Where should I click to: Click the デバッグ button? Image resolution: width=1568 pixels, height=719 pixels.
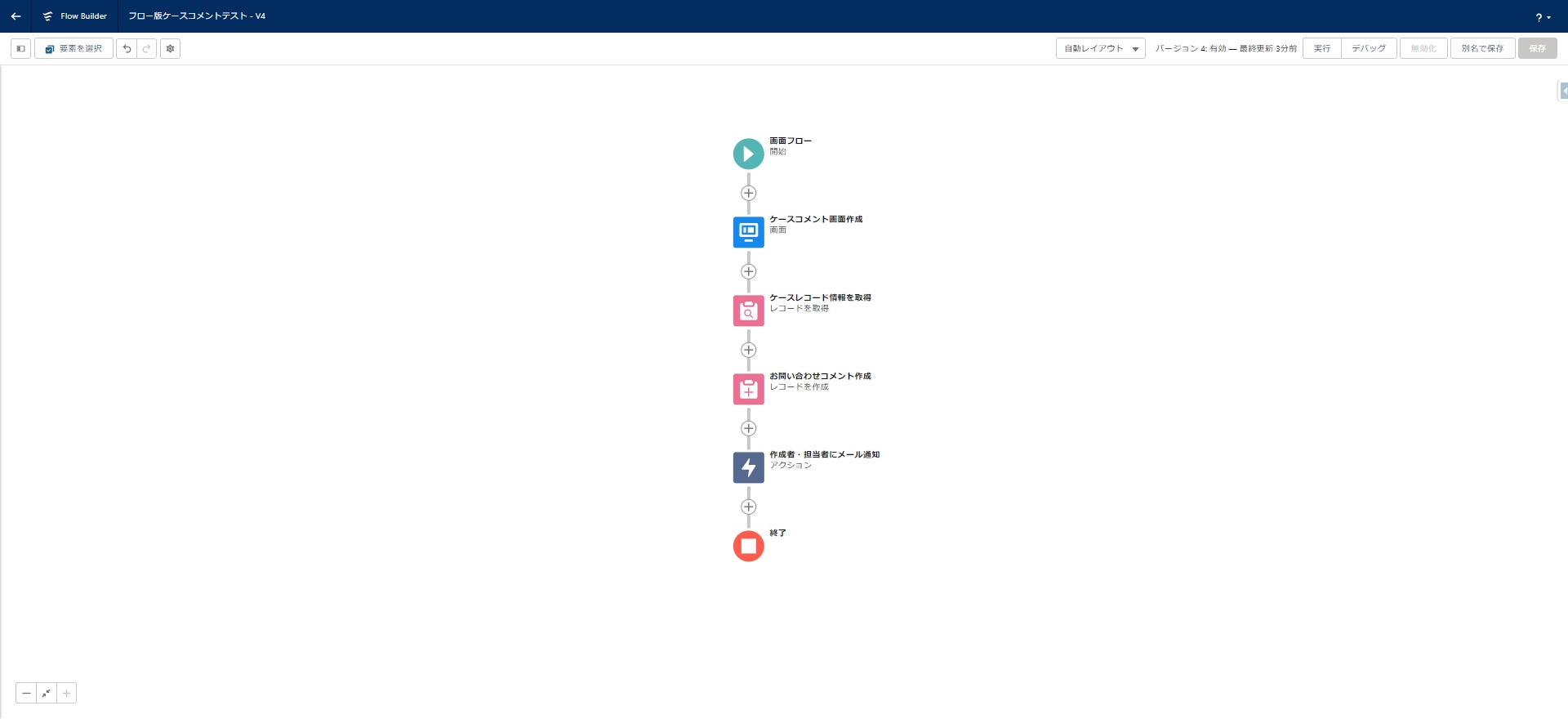(x=1368, y=49)
